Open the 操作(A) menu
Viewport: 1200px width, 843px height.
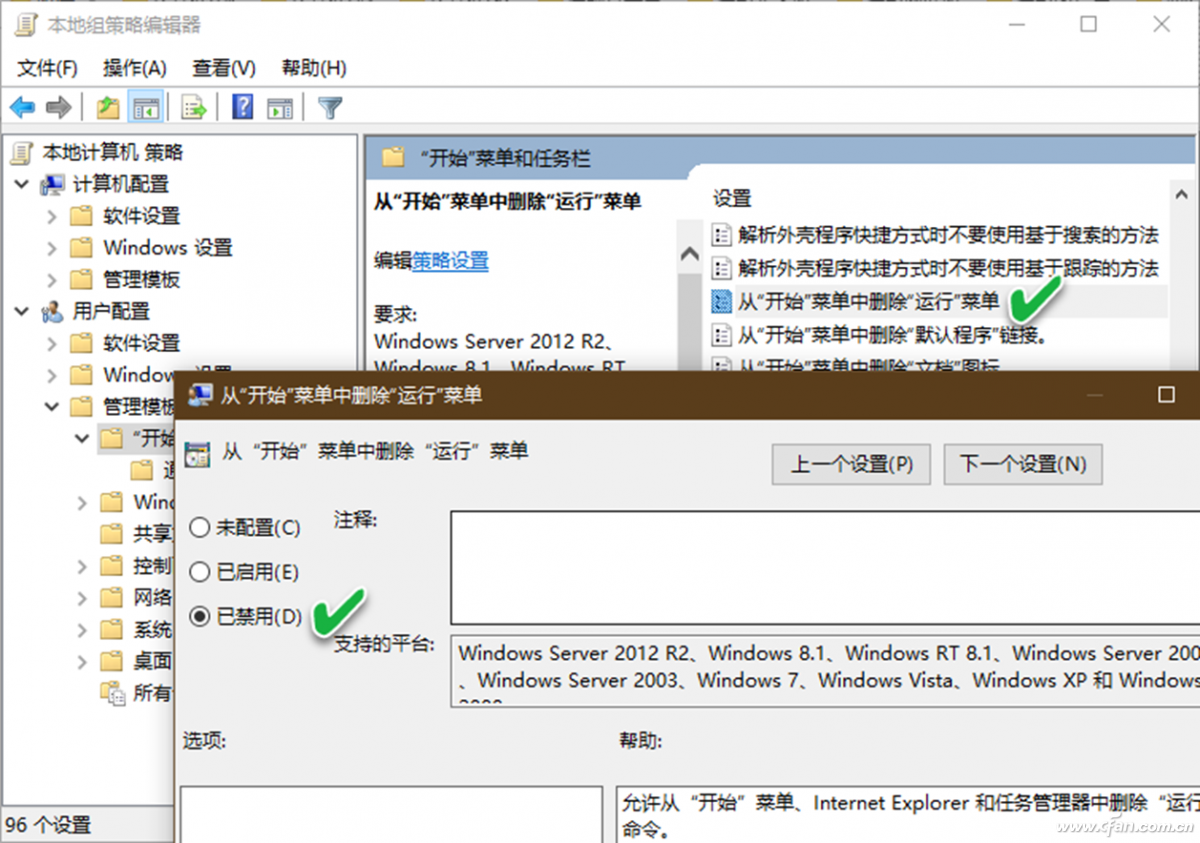click(137, 68)
